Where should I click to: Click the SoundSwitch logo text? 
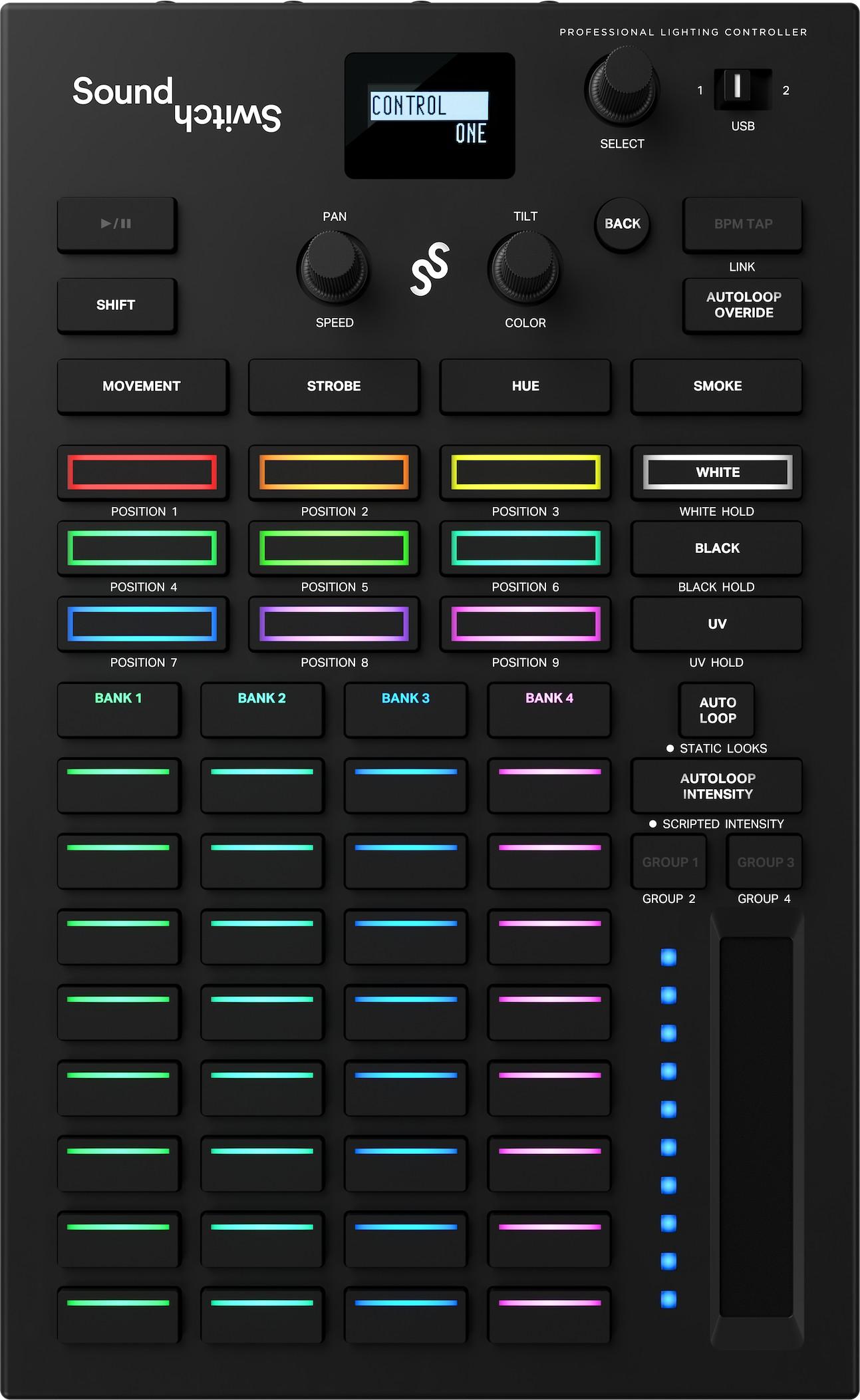tap(177, 103)
